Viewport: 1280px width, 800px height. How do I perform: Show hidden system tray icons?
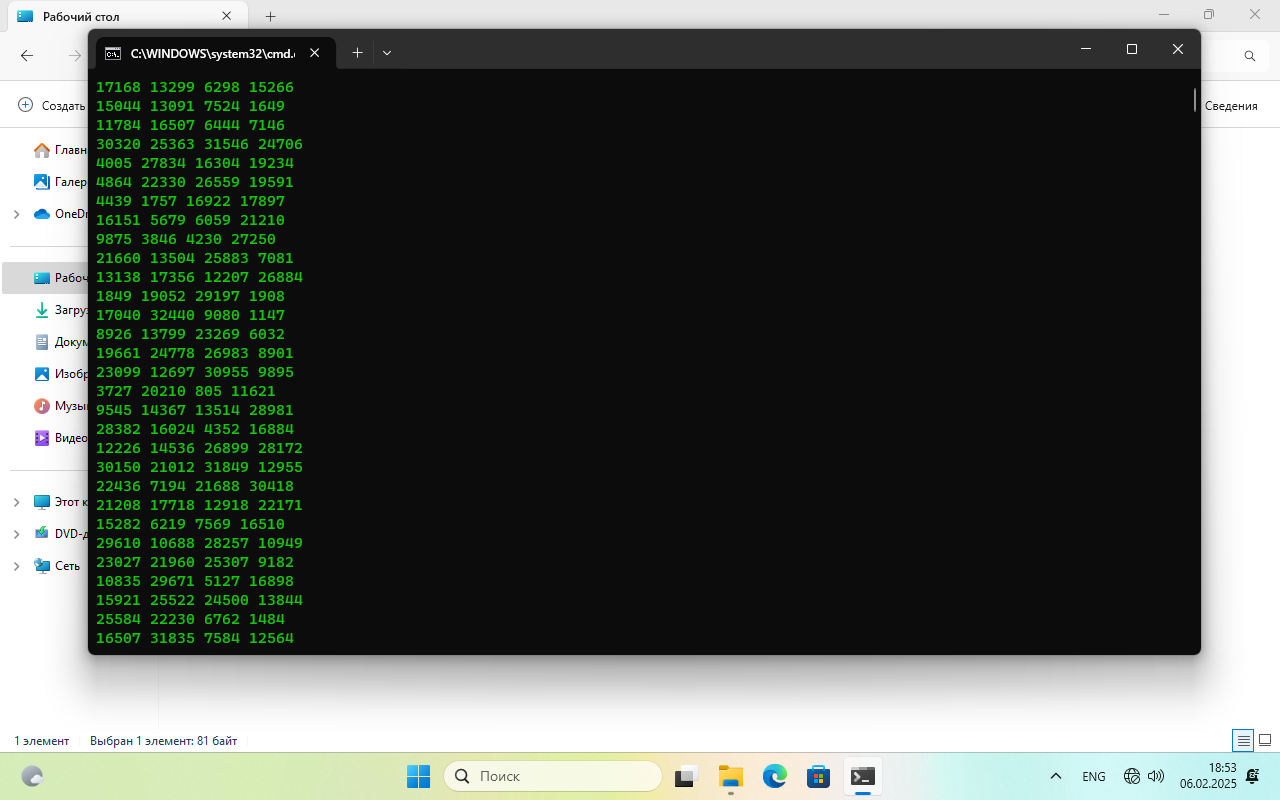click(1056, 776)
